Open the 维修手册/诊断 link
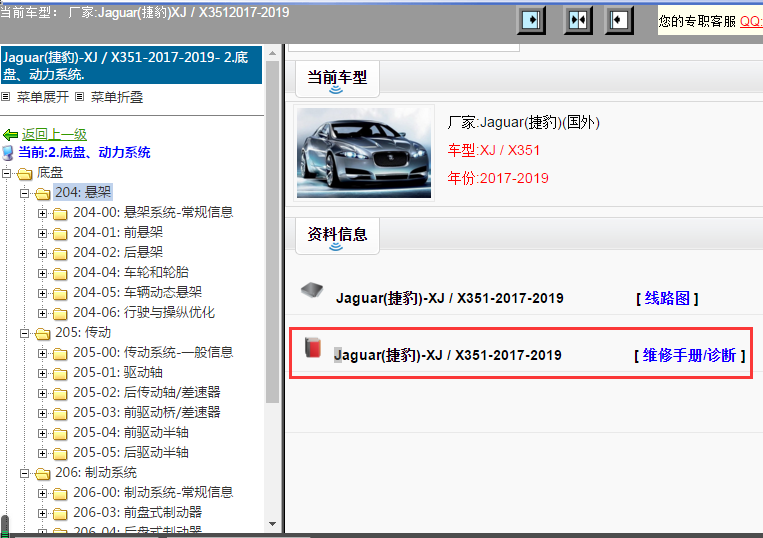763x538 pixels. click(689, 355)
